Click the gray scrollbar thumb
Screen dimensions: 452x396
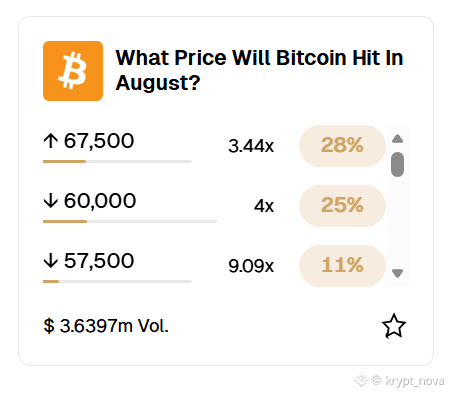pos(397,164)
